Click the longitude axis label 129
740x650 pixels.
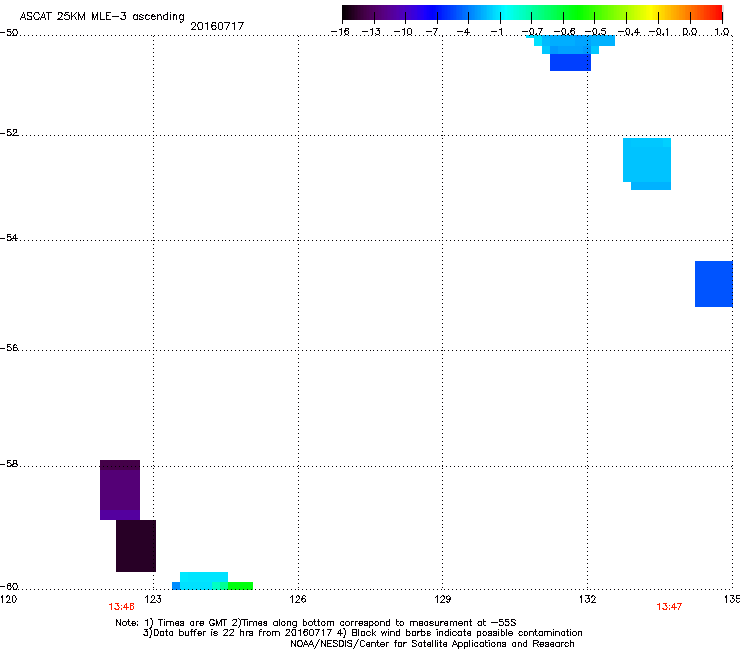click(442, 599)
